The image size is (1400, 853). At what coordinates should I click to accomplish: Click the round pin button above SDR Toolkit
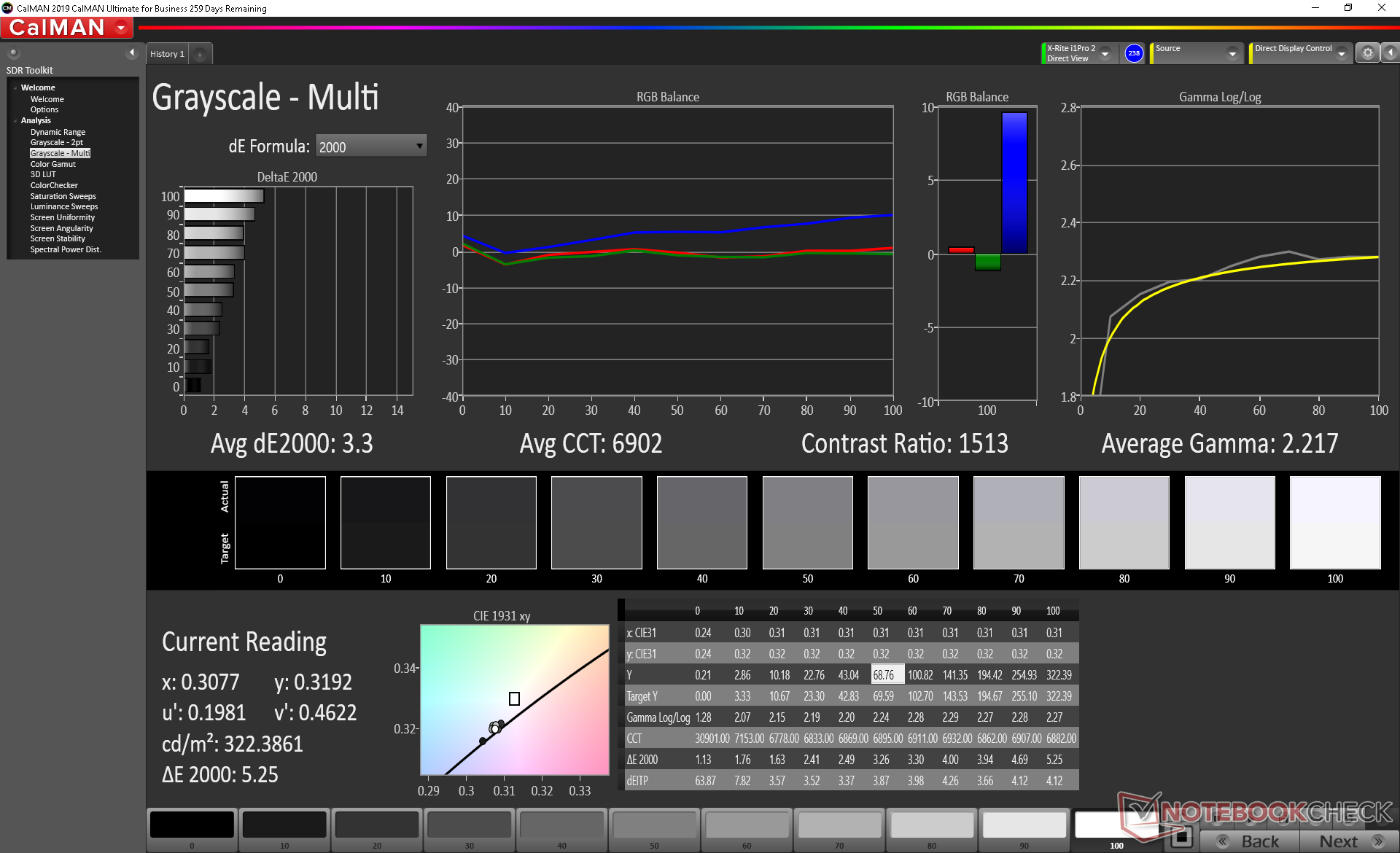13,52
